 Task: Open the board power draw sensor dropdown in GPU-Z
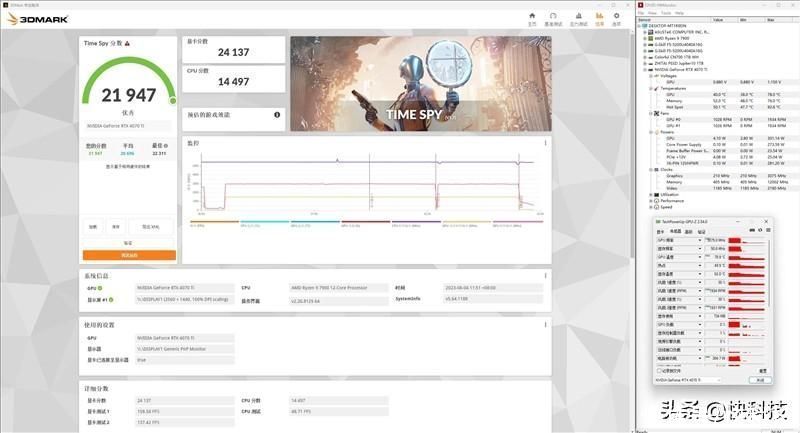pyautogui.click(x=699, y=359)
